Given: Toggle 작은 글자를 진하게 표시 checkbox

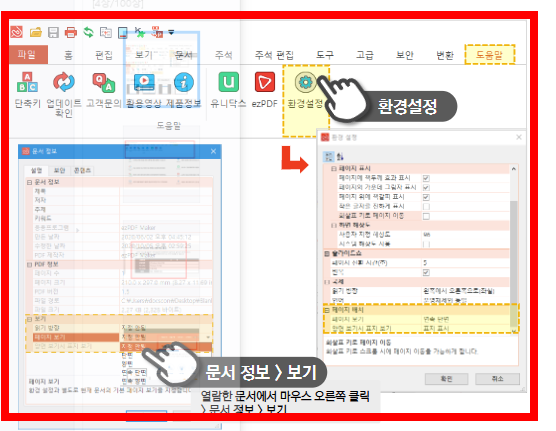Looking at the screenshot, I should [x=426, y=206].
